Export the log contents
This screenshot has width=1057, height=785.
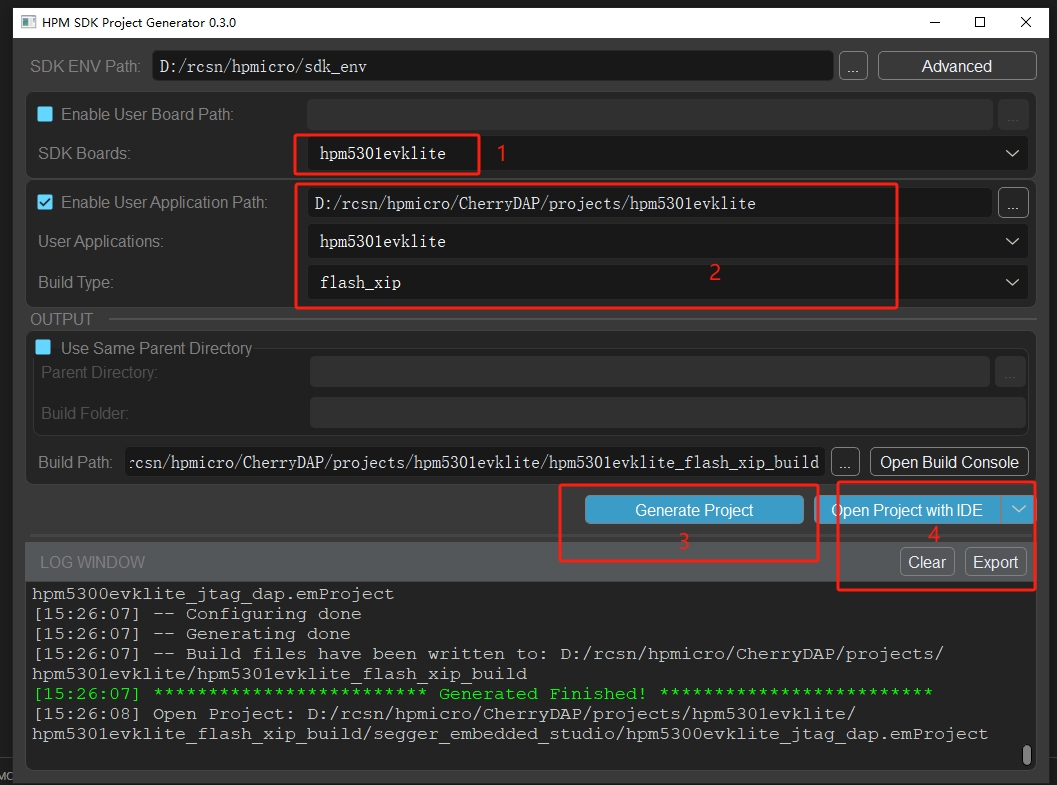pyautogui.click(x=995, y=561)
